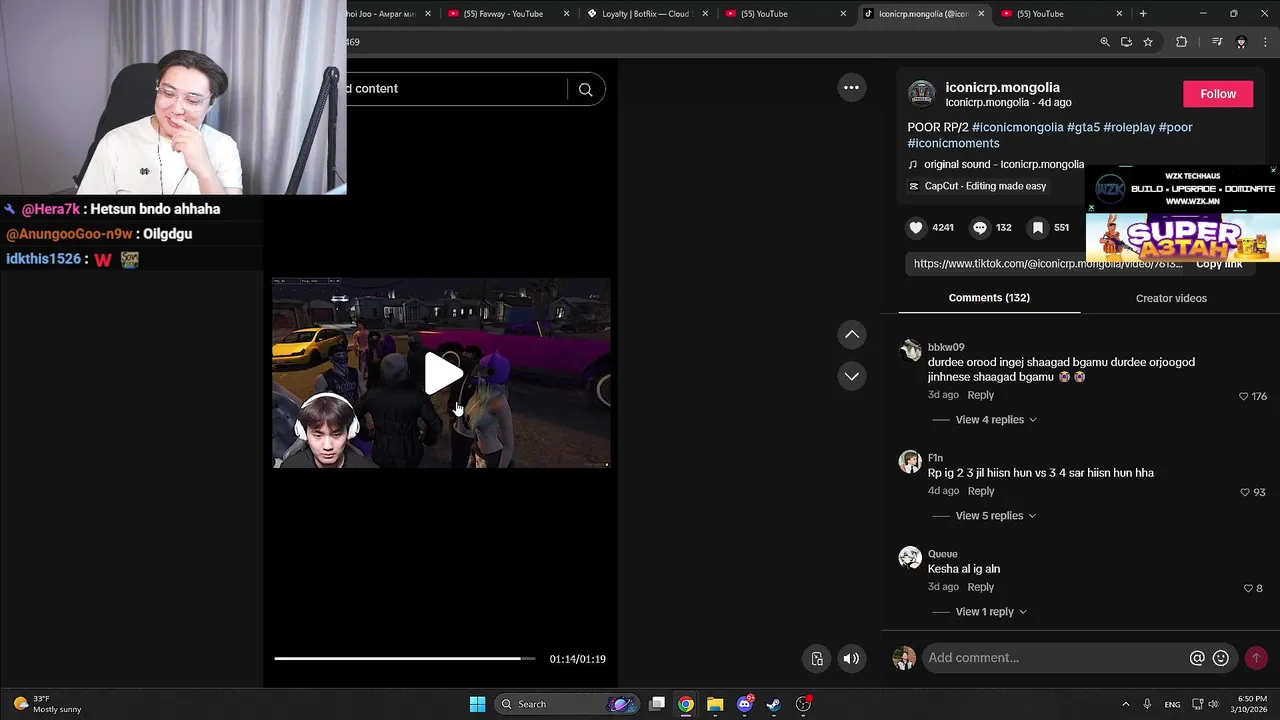Bookmark the video via favorites icon
The image size is (1280, 720).
[x=1038, y=227]
